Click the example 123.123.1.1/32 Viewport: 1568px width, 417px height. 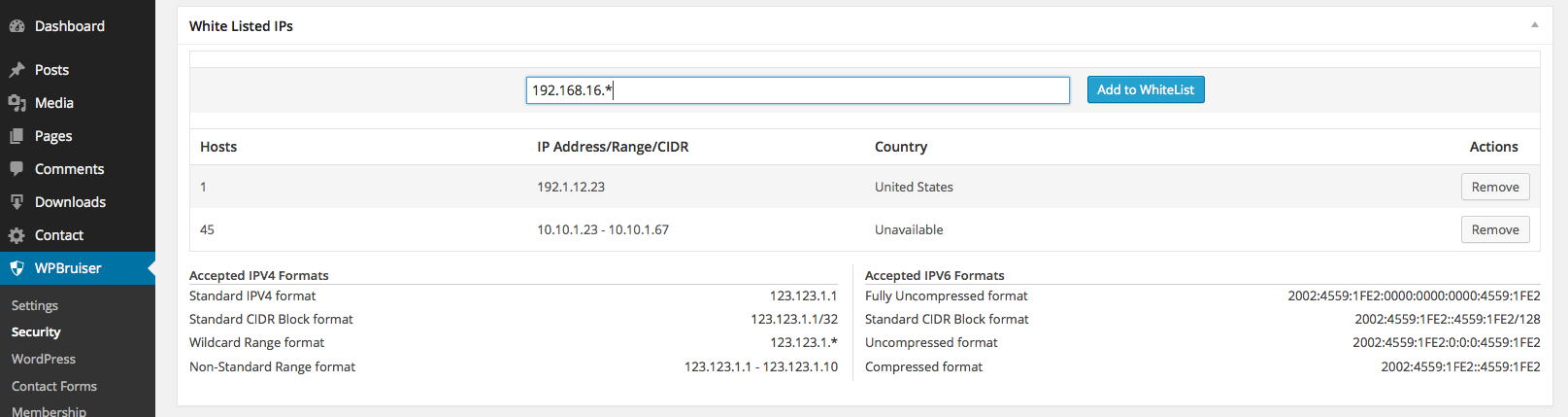[x=794, y=319]
